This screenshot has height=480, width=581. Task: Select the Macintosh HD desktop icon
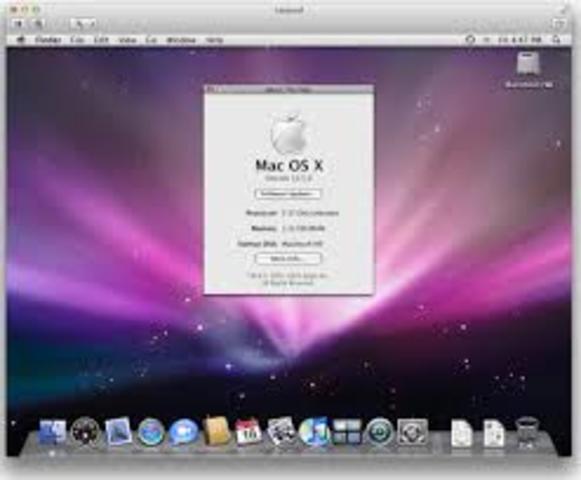[x=529, y=70]
